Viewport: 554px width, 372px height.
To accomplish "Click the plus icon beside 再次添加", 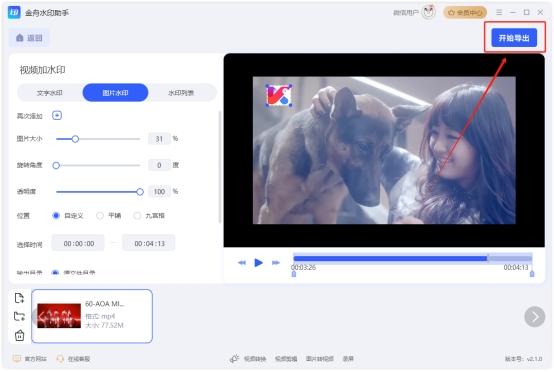I will (57, 116).
